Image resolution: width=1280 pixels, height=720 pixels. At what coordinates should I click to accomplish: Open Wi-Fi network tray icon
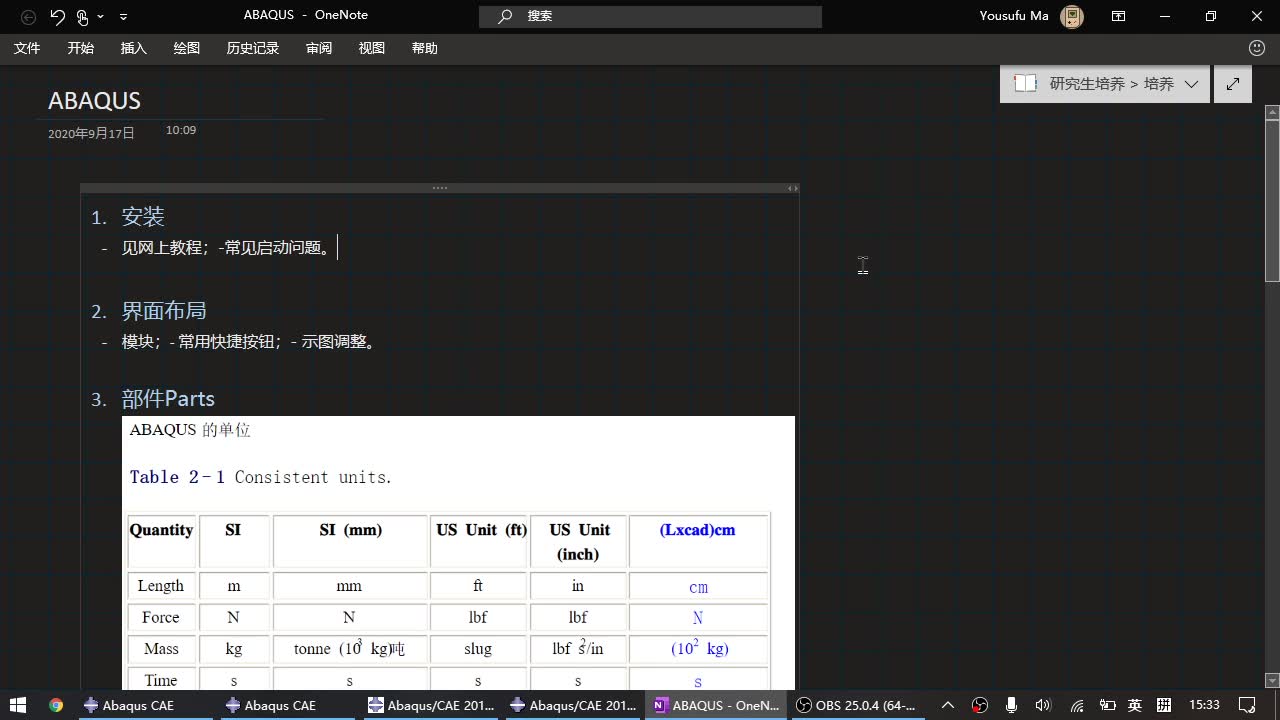(1076, 705)
